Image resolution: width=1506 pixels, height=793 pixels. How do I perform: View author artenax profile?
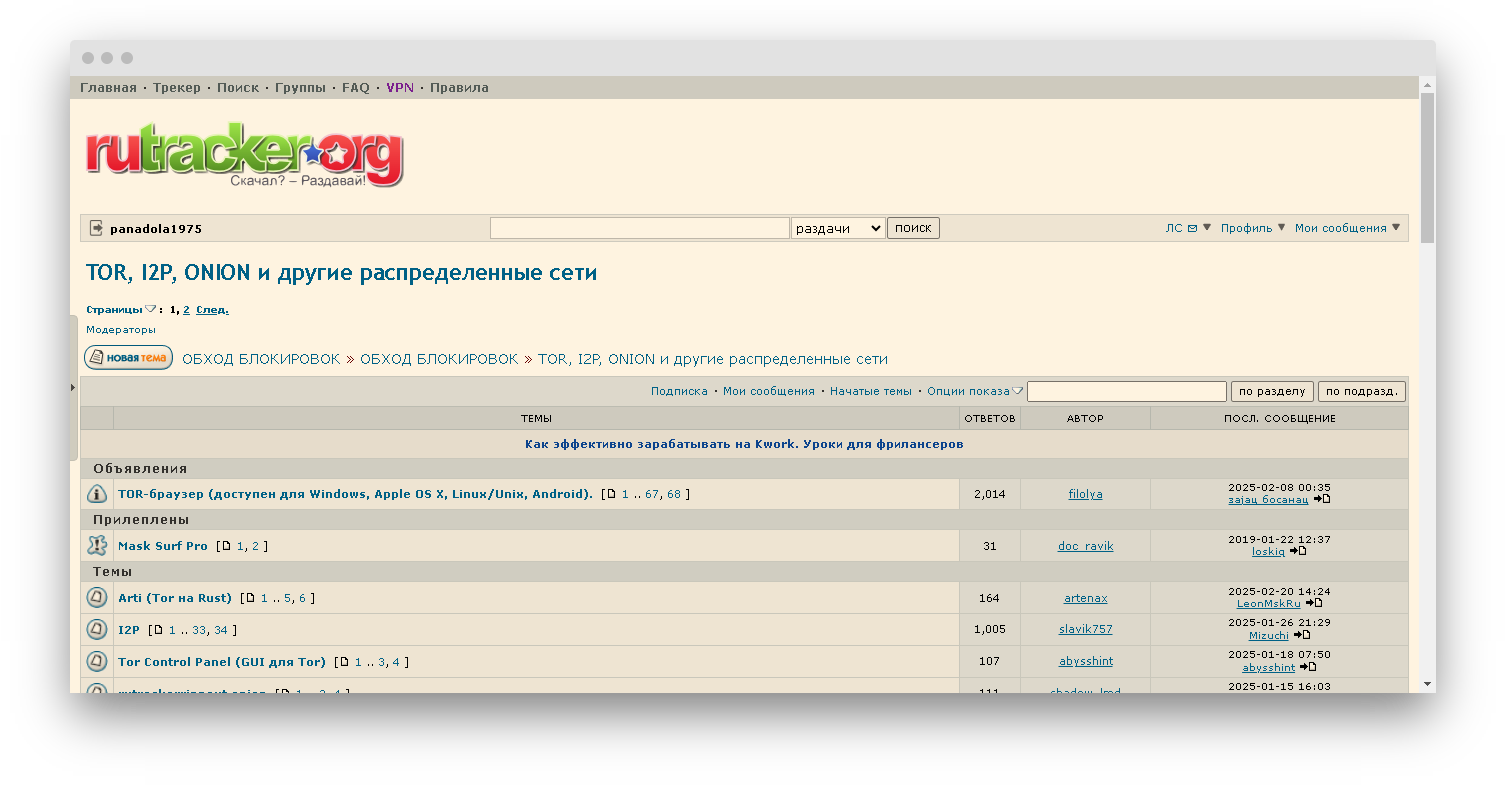click(1085, 598)
